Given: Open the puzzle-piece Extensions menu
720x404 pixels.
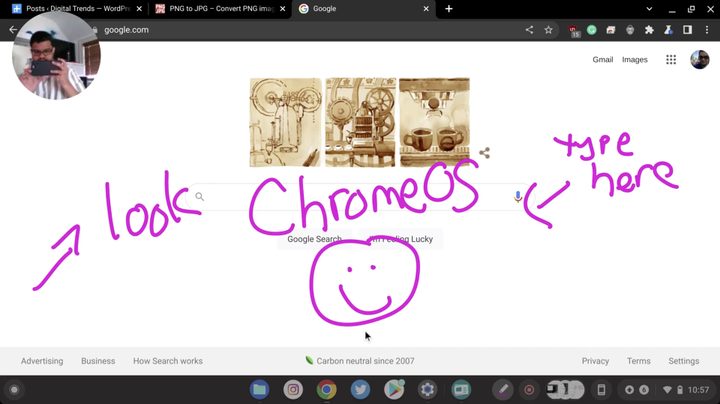Looking at the screenshot, I should (x=649, y=30).
